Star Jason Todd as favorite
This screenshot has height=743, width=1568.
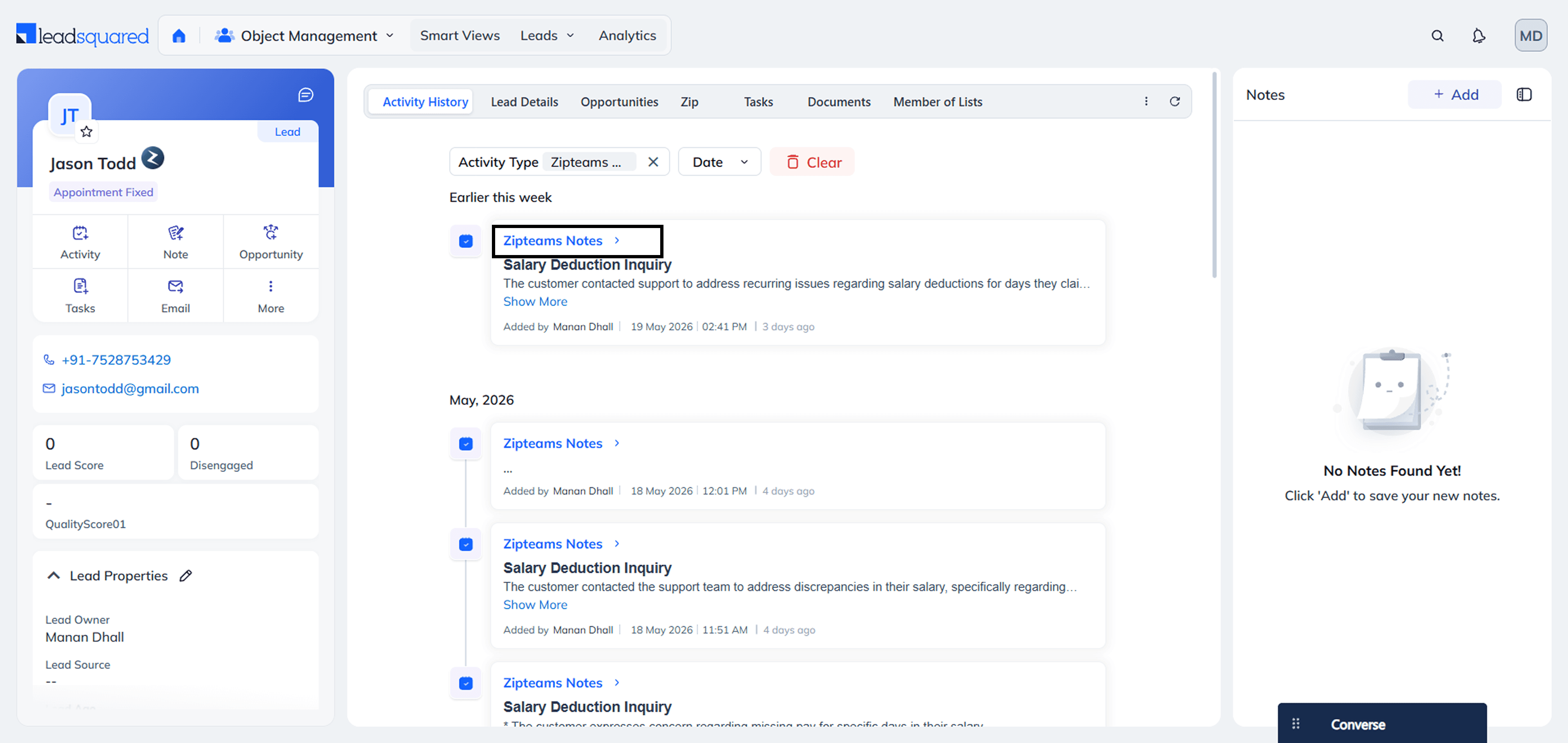click(87, 132)
